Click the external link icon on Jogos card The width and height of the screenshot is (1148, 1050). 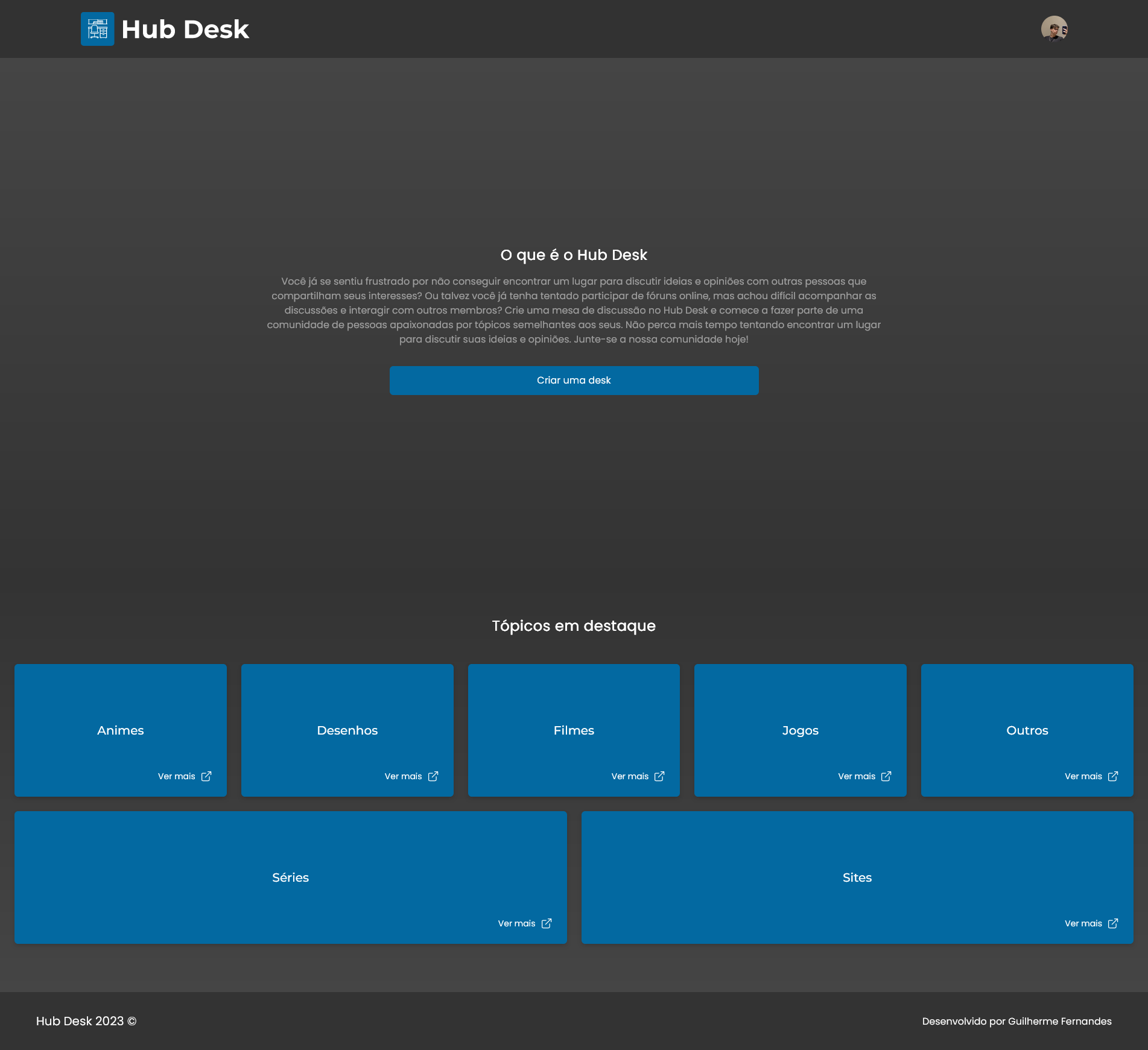pyautogui.click(x=886, y=776)
